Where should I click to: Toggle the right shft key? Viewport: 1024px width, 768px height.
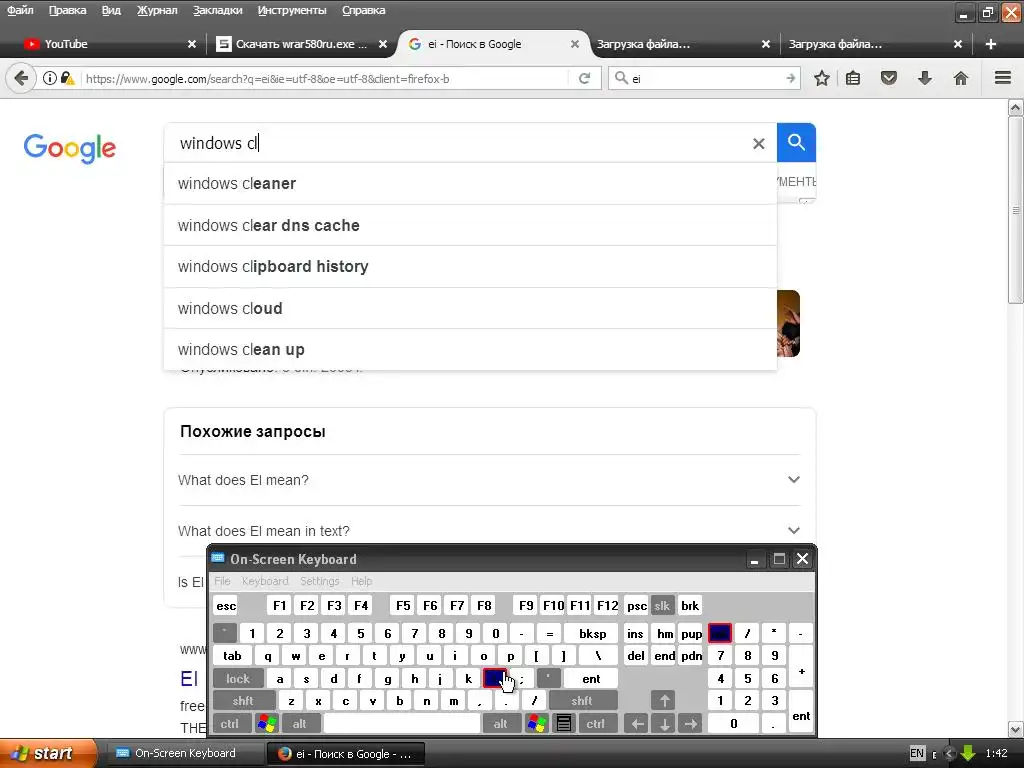click(x=582, y=701)
